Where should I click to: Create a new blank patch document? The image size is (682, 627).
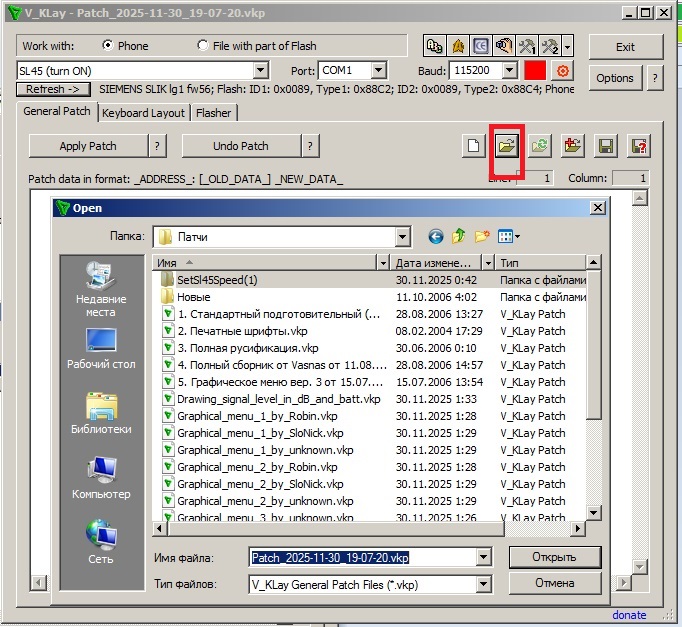pyautogui.click(x=474, y=146)
